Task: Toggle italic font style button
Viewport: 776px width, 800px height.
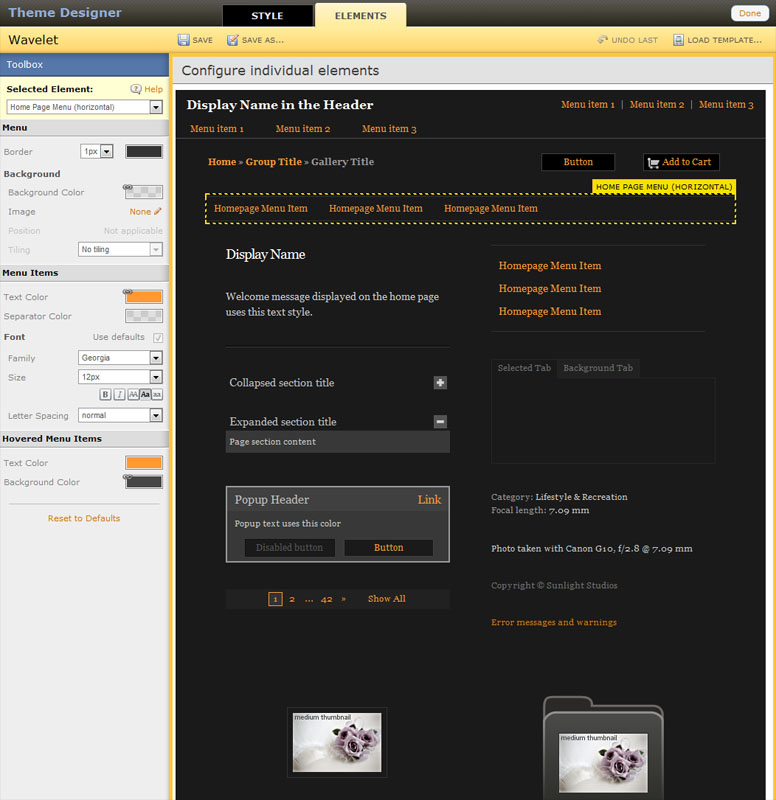Action: click(119, 395)
